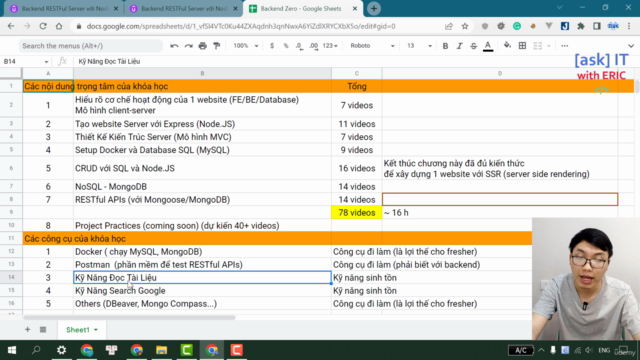
Task: Click the Undo icon in toolbar
Action: [x=174, y=46]
